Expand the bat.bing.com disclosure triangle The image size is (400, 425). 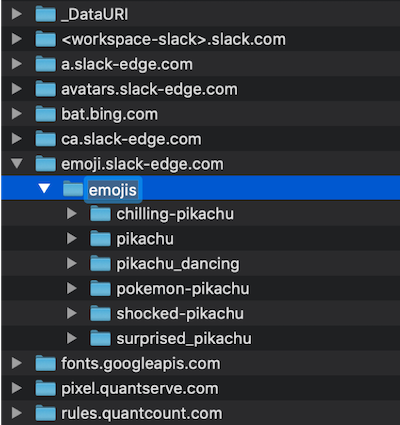click(16, 114)
